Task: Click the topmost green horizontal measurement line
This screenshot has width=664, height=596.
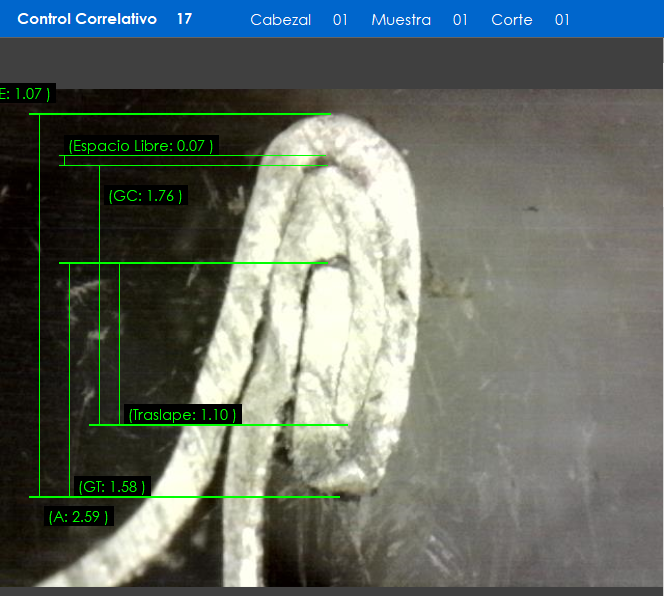Action: 180,114
